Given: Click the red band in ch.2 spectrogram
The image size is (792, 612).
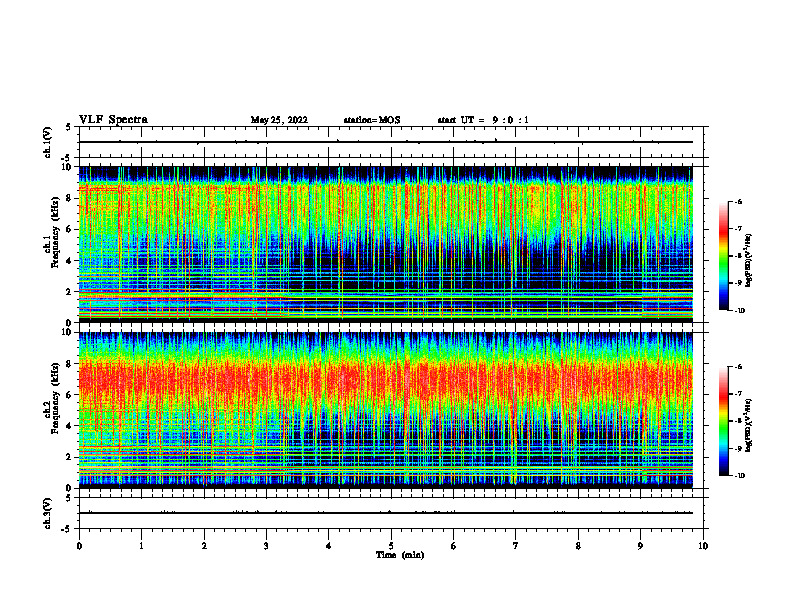Looking at the screenshot, I should (x=385, y=380).
